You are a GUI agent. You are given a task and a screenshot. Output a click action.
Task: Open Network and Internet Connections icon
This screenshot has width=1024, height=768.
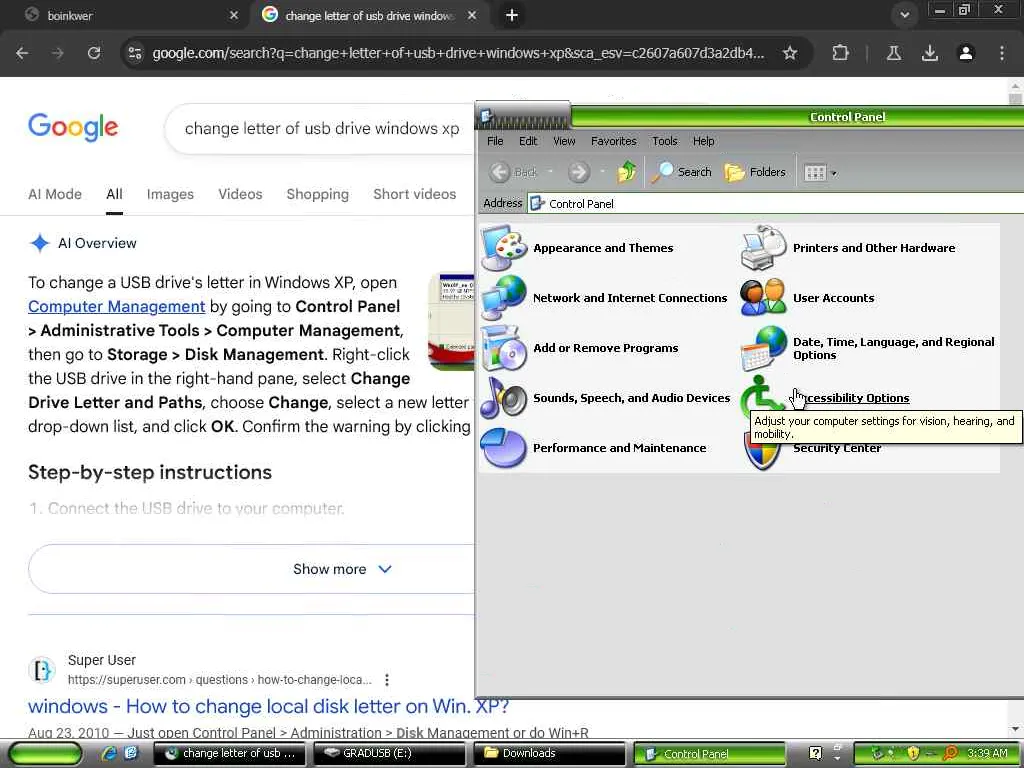[504, 298]
